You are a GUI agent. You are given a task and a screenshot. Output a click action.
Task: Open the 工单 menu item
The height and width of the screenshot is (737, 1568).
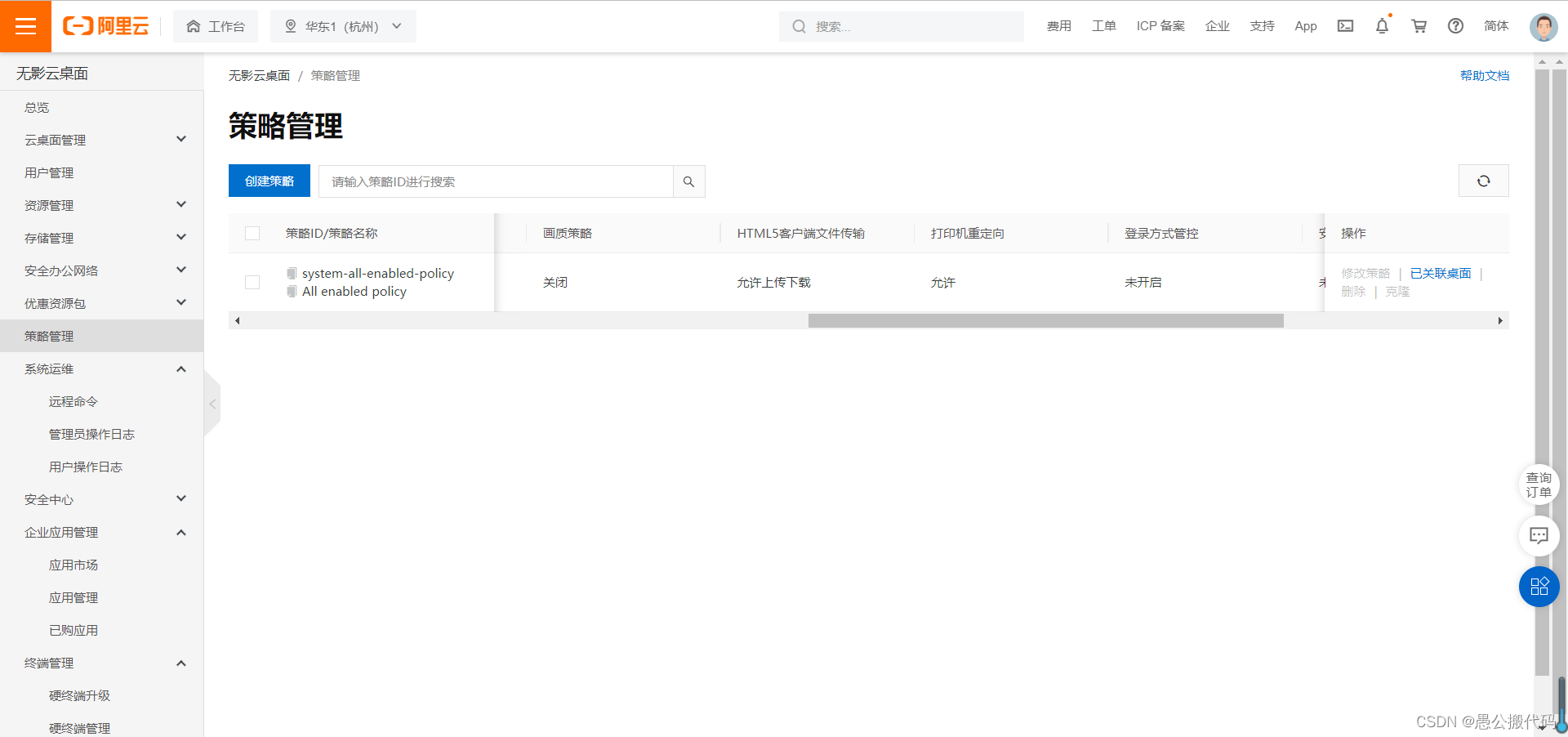coord(1103,25)
